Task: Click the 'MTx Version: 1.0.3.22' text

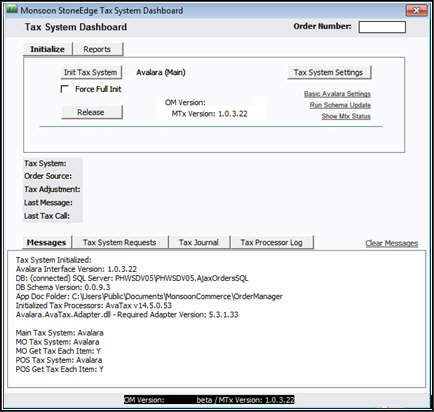Action: click(x=210, y=114)
